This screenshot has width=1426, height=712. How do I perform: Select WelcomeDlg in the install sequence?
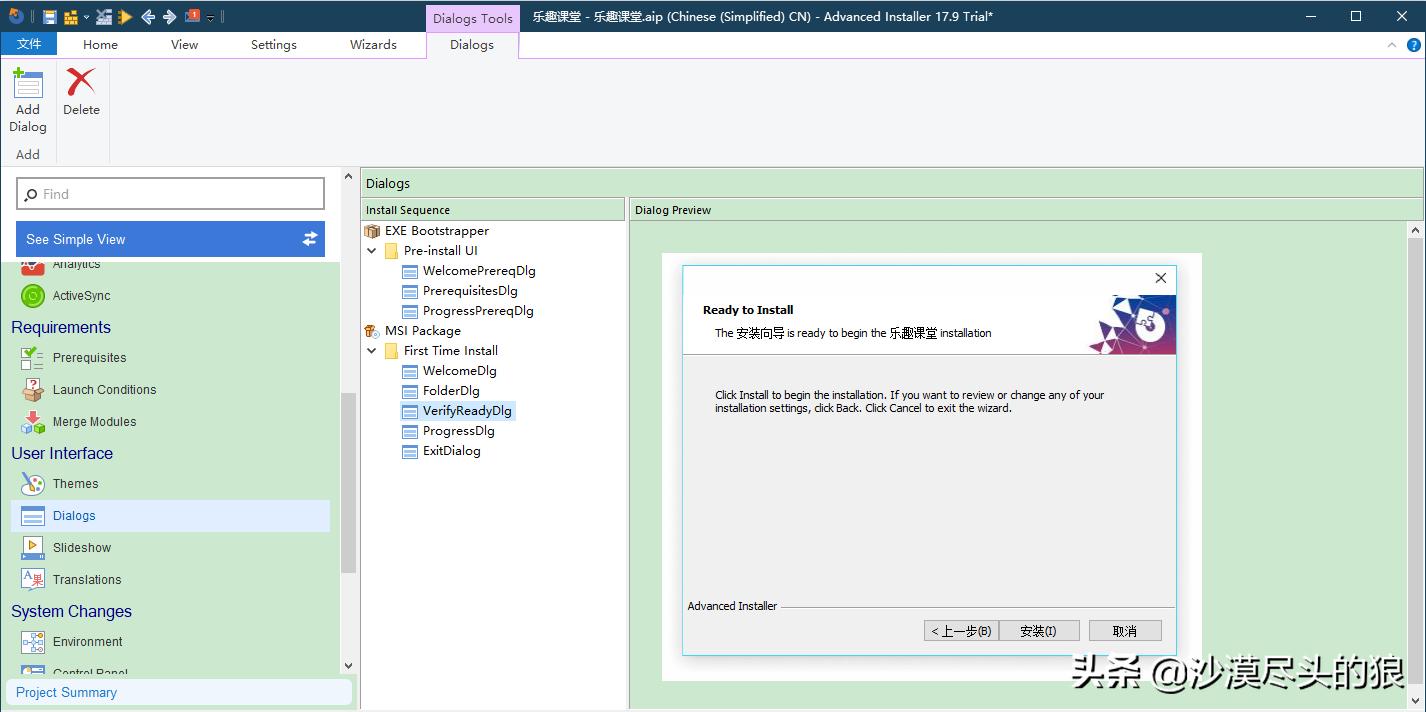point(459,371)
